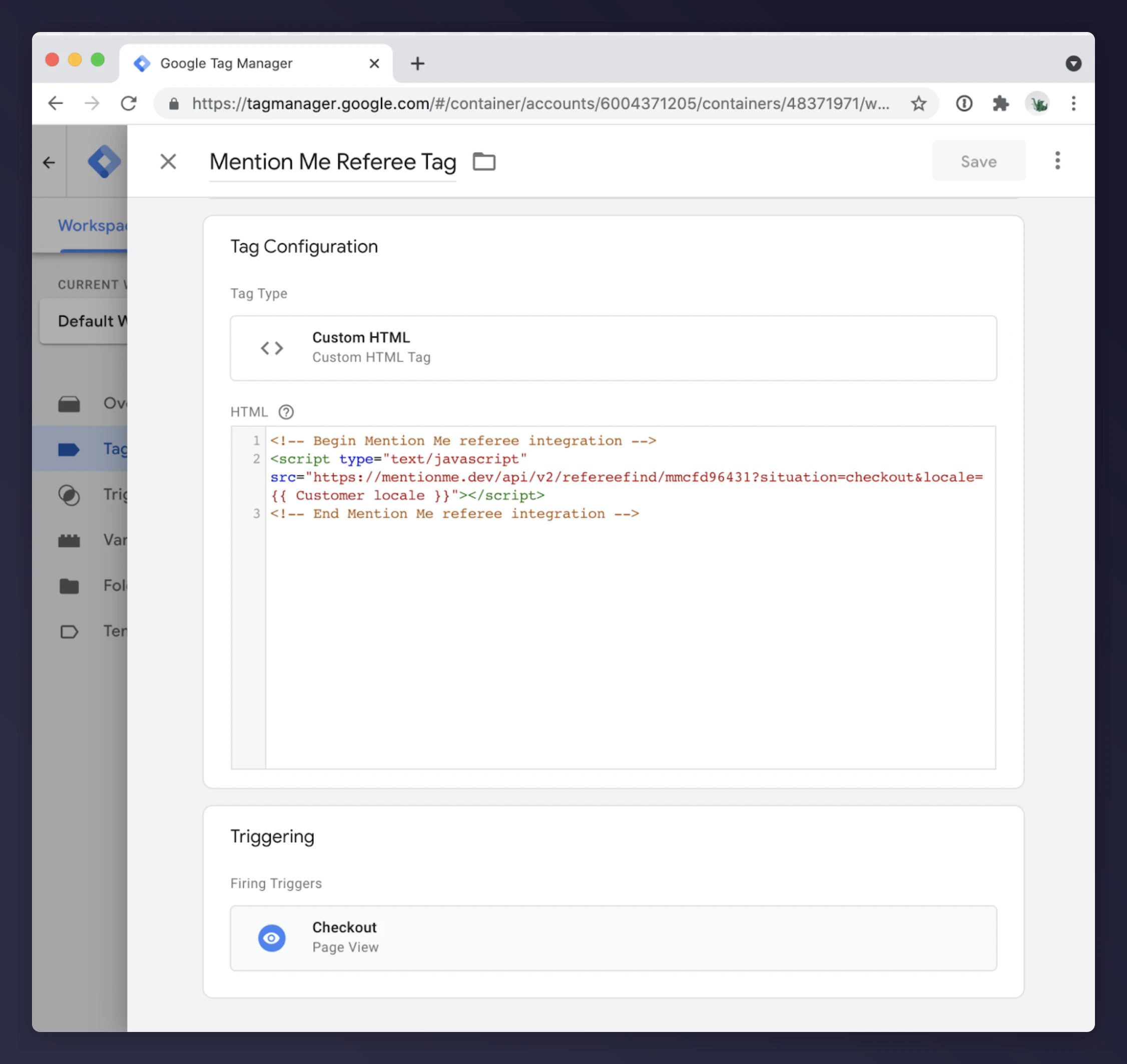Click the address bar URL
Viewport: 1127px width, 1064px height.
click(540, 103)
